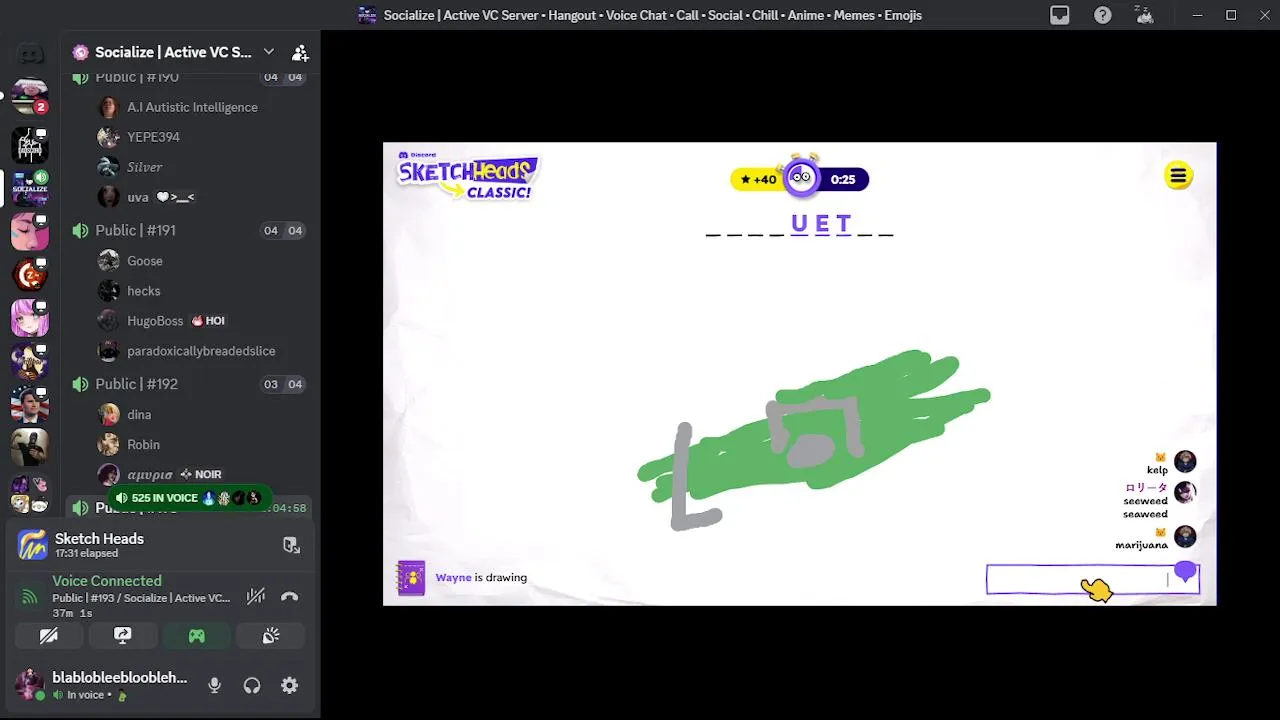Image resolution: width=1280 pixels, height=720 pixels.
Task: Open server dropdown chevron next to Socialize
Action: coord(268,52)
